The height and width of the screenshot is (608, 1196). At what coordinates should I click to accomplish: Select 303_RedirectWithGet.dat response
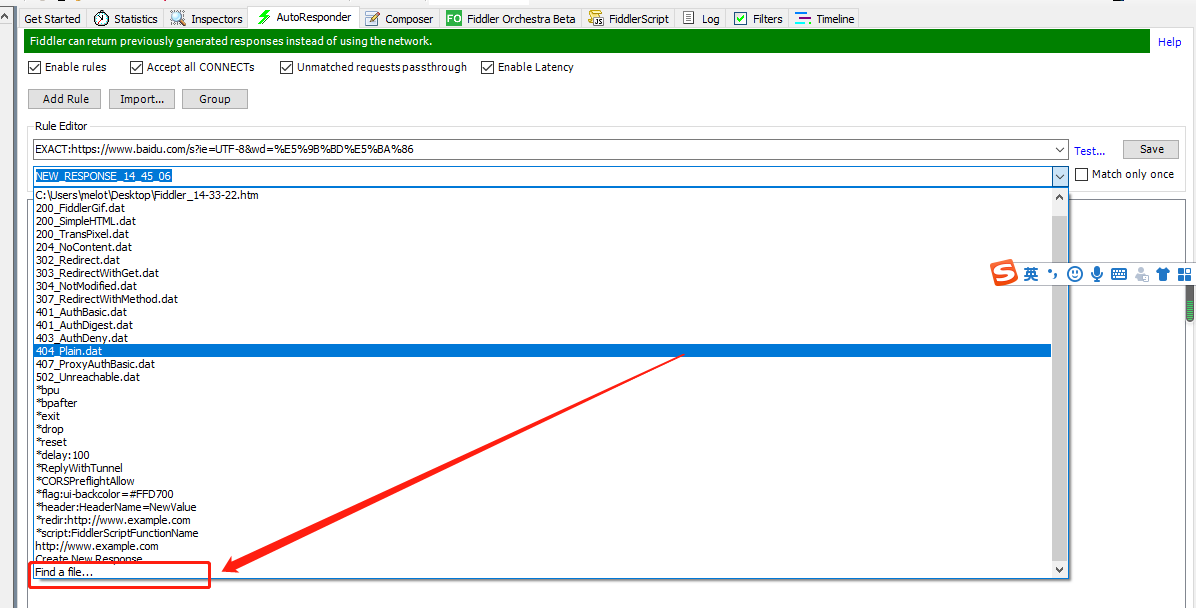pyautogui.click(x=542, y=273)
